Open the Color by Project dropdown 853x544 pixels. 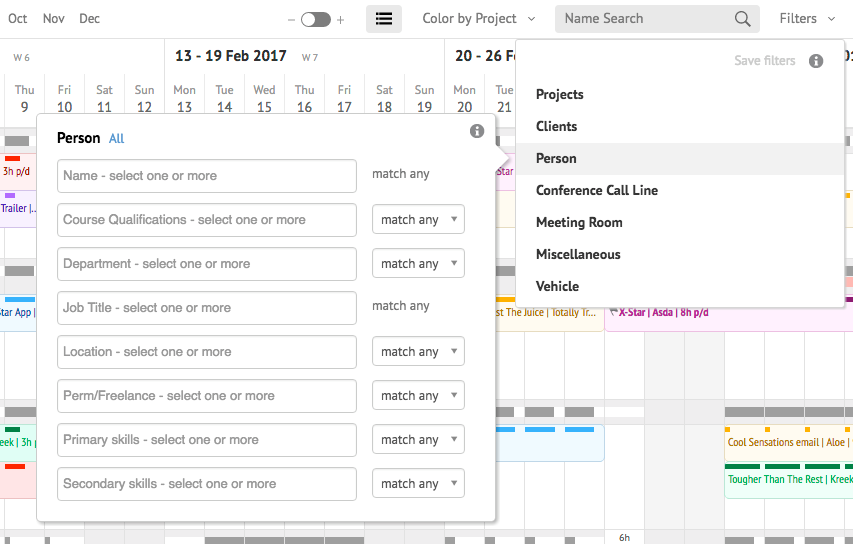point(479,19)
